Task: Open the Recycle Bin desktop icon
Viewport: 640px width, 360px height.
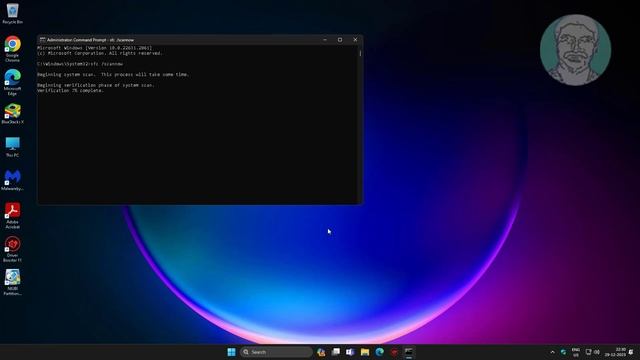Action: (12, 13)
